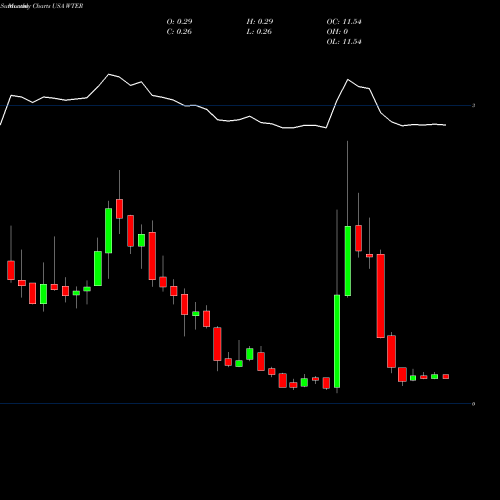Select the high value 'H: 0.29'
Viewport: 500px width, 500px height.
click(260, 21)
